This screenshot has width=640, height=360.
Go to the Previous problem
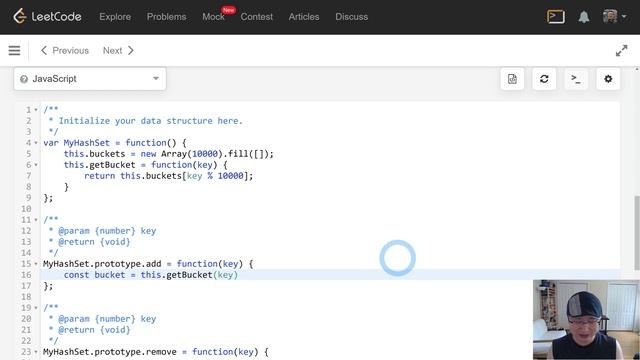point(65,51)
